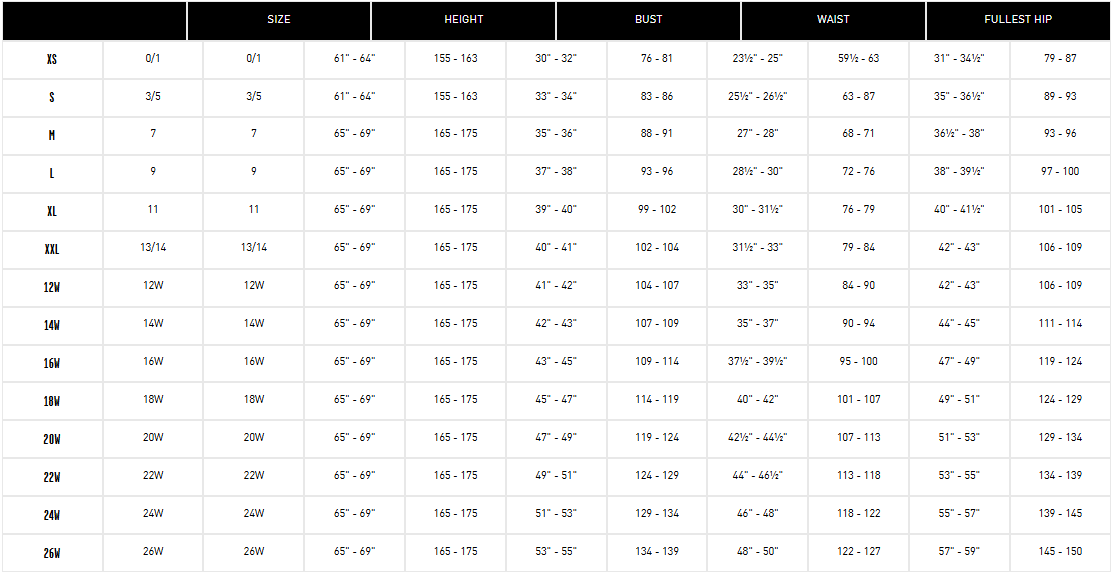The height and width of the screenshot is (573, 1111).
Task: Click the 145 - 150 hip cell
Action: [1060, 552]
